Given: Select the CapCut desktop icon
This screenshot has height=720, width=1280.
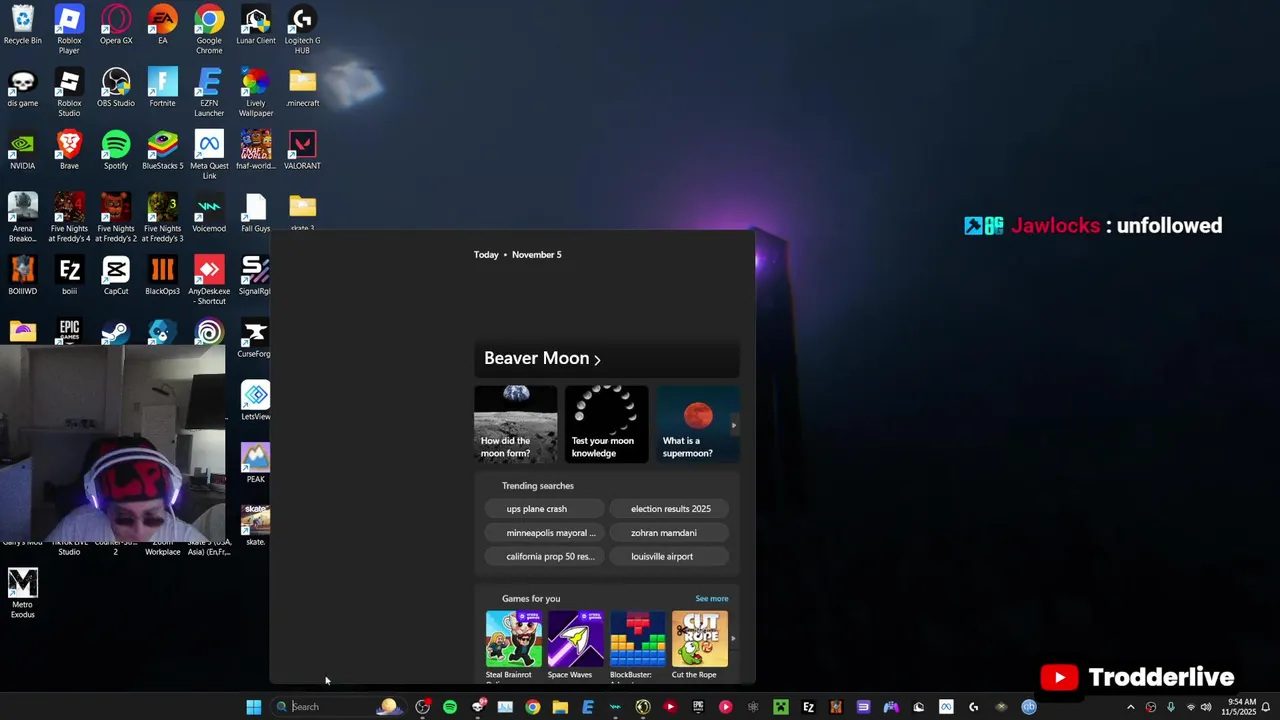Looking at the screenshot, I should click(x=116, y=276).
